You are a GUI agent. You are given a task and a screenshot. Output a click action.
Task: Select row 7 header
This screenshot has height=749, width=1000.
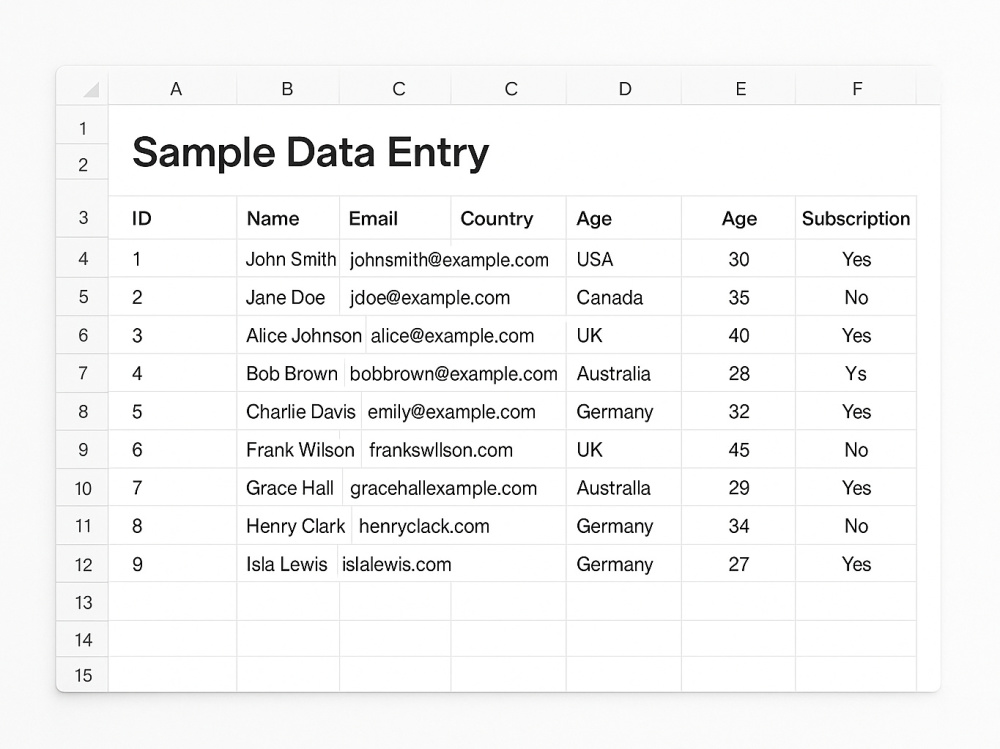(x=83, y=373)
